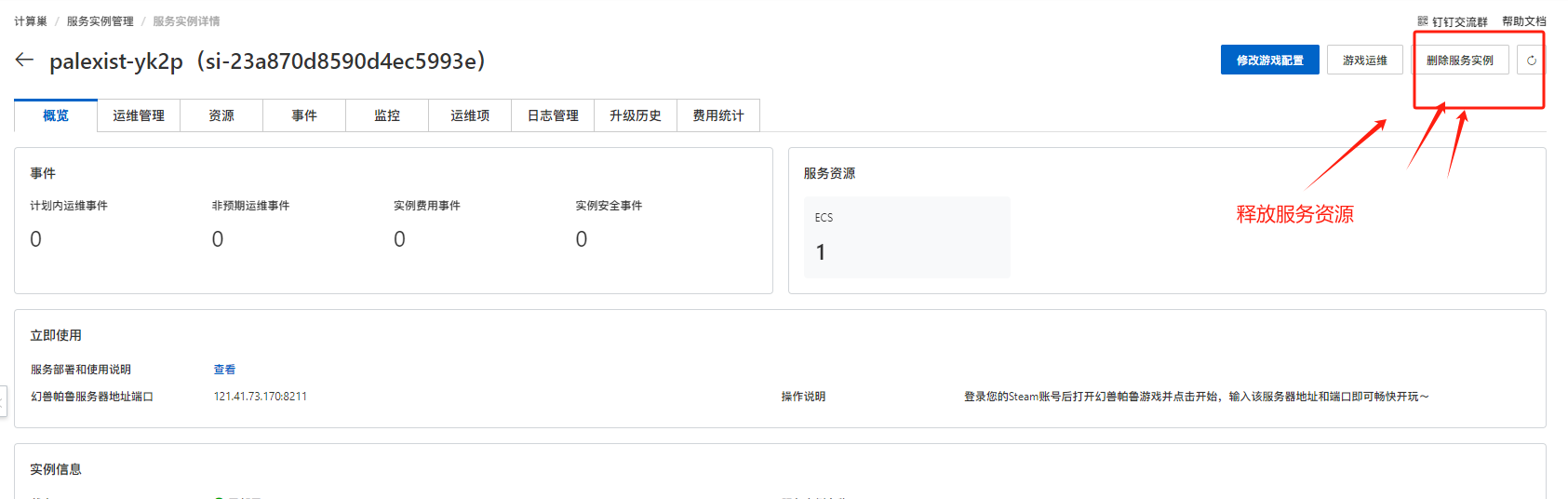Image resolution: width=1568 pixels, height=499 pixels.
Task: Select the 概览 tab
Action: coord(56,115)
